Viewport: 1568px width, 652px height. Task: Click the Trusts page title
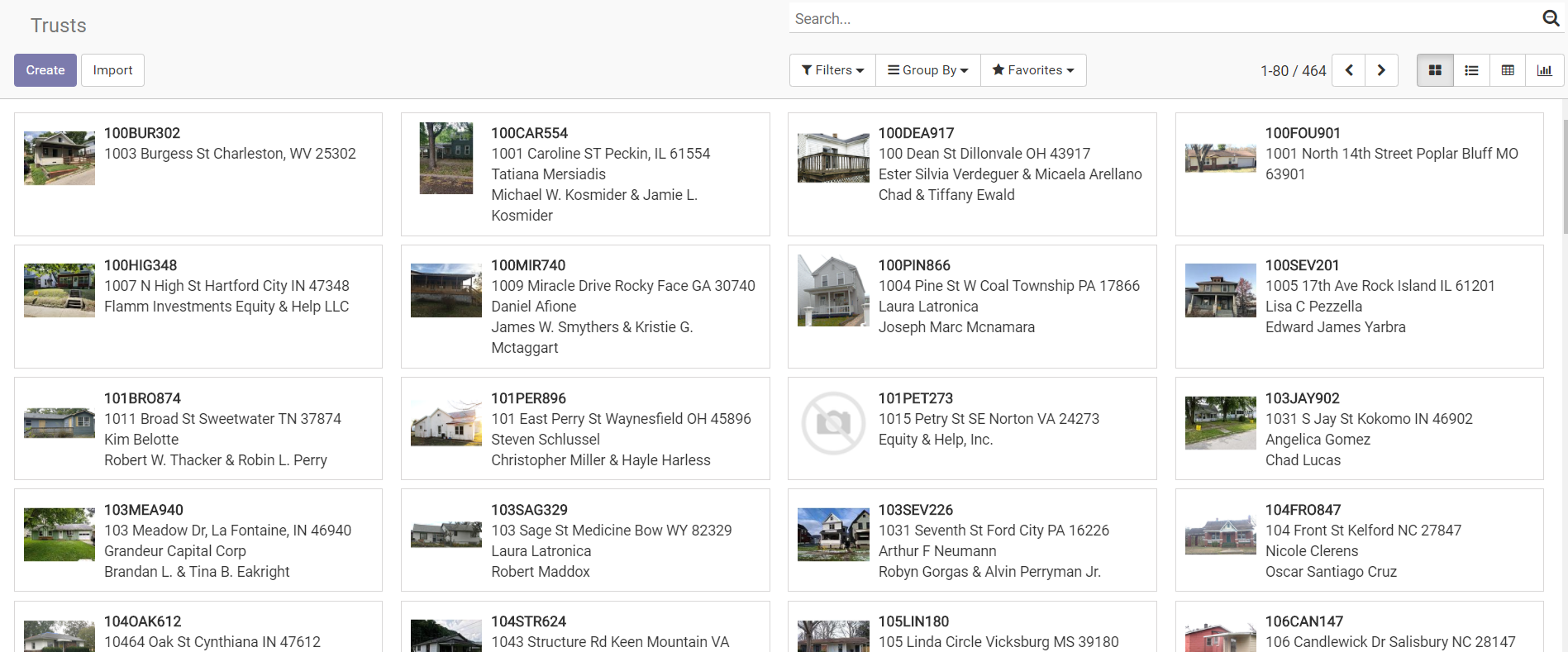point(59,26)
